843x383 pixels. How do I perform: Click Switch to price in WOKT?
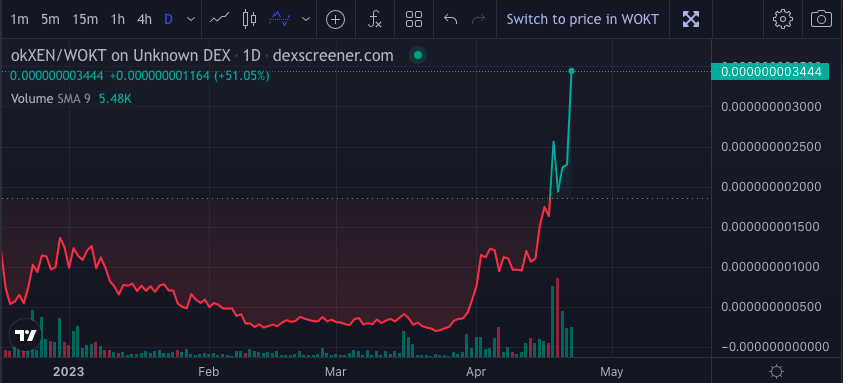pyautogui.click(x=582, y=20)
